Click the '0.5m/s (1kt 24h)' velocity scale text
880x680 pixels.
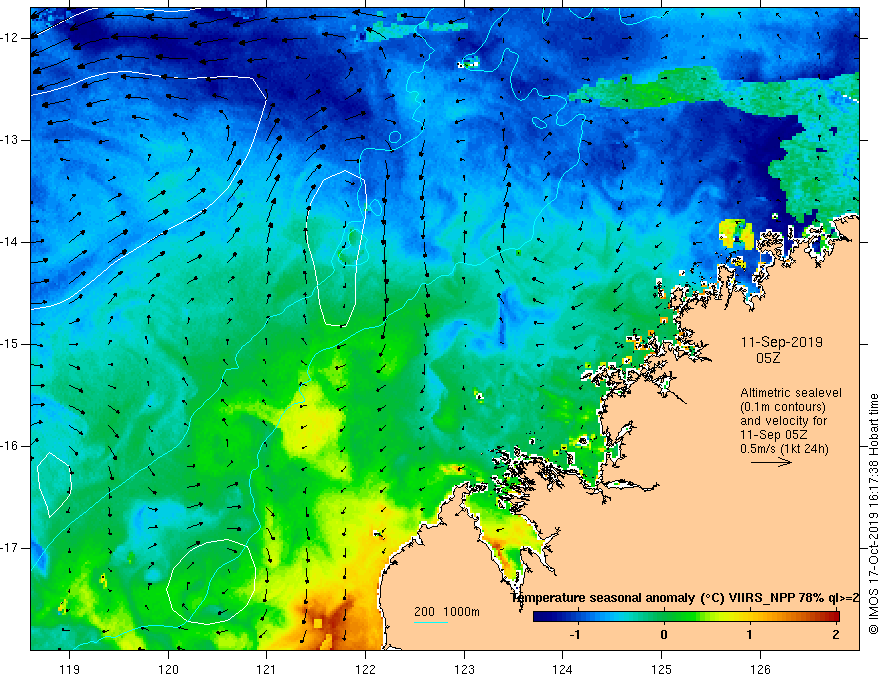(x=784, y=449)
